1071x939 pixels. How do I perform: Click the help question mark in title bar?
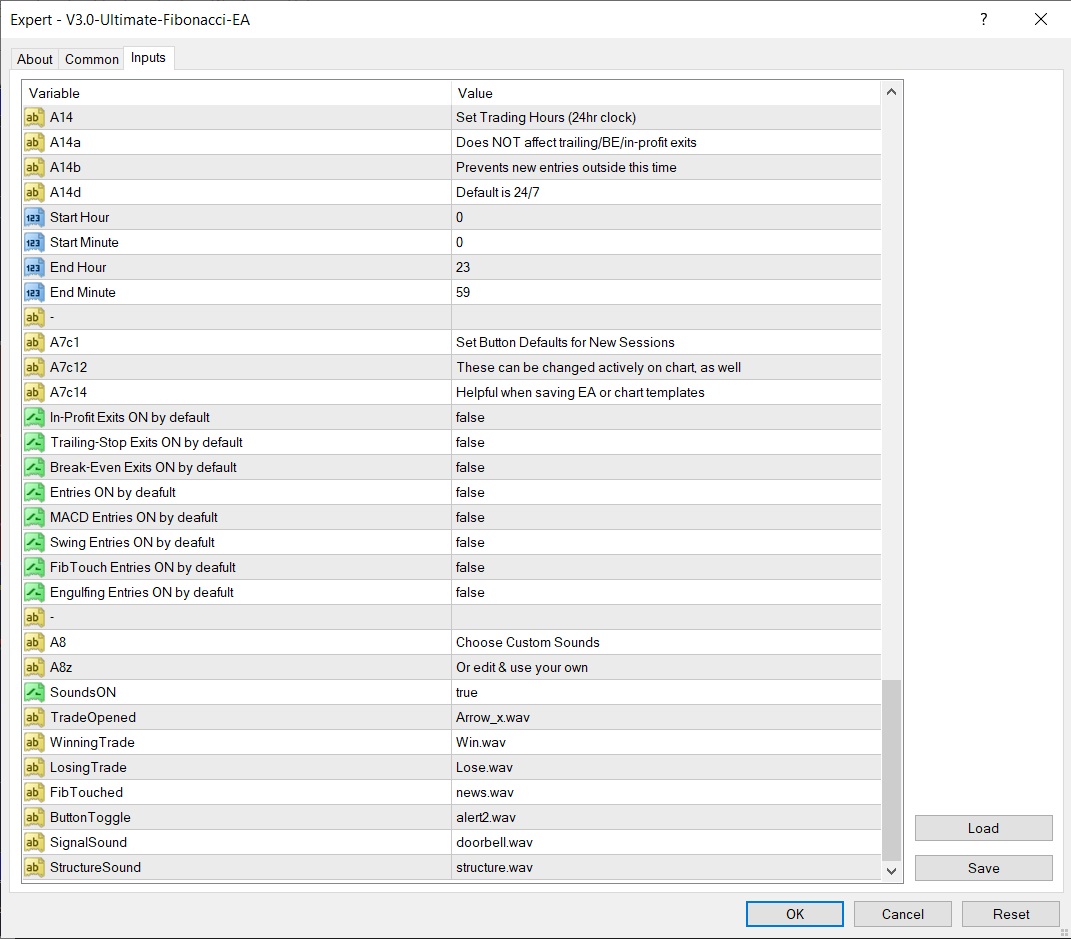point(983,19)
